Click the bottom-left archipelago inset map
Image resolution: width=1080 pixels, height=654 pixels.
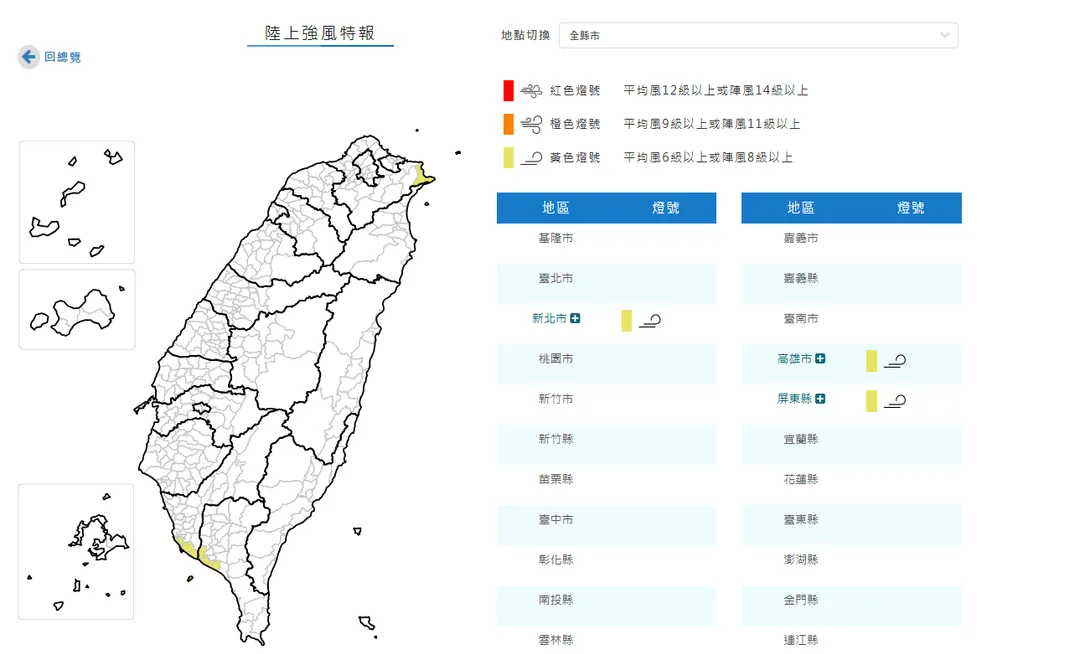pyautogui.click(x=76, y=551)
